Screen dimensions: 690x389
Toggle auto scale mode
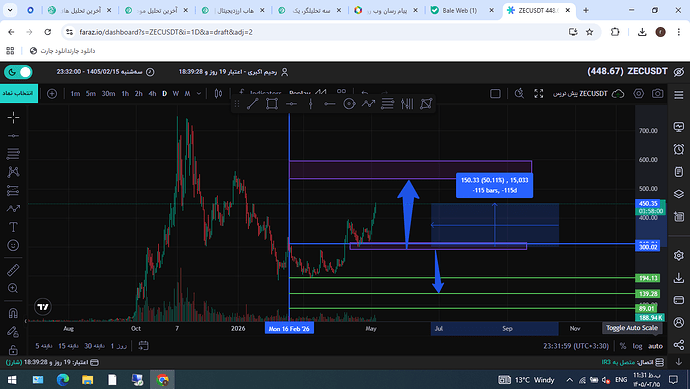click(x=655, y=346)
